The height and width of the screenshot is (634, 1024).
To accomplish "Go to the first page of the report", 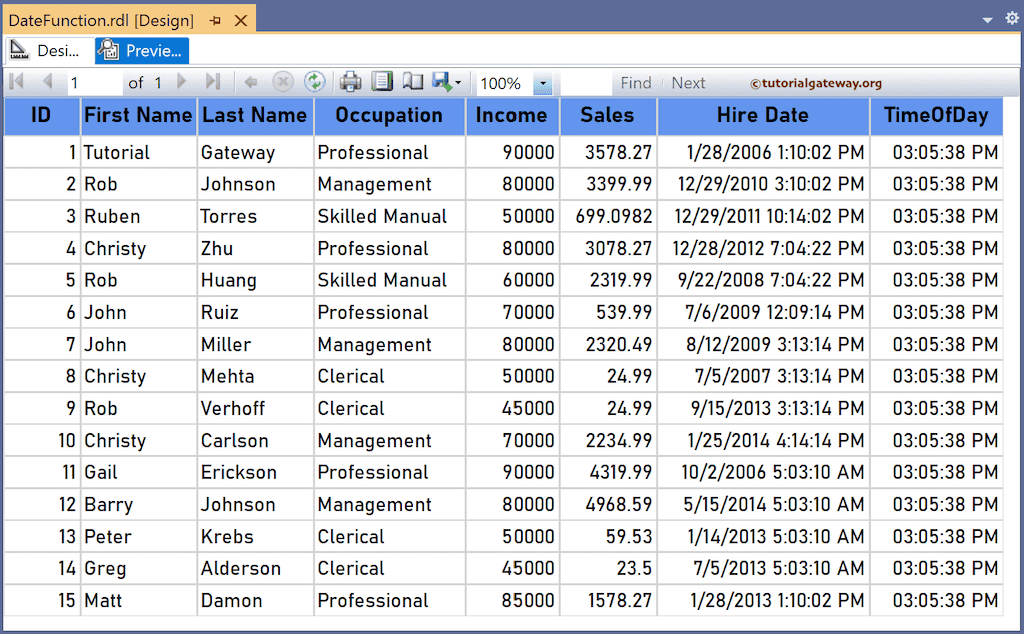I will click(x=16, y=83).
